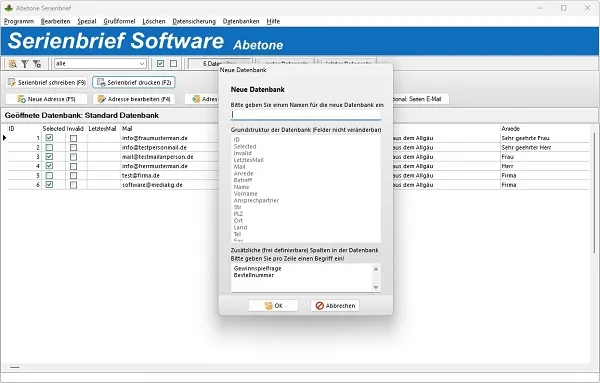Viewport: 600px width, 383px height.
Task: Click the database name input field
Action: coord(306,114)
